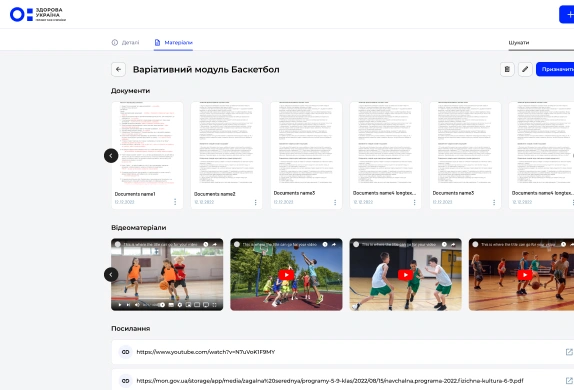Open the Documents name2 thumbnail
This screenshot has width=574, height=390.
tap(226, 145)
